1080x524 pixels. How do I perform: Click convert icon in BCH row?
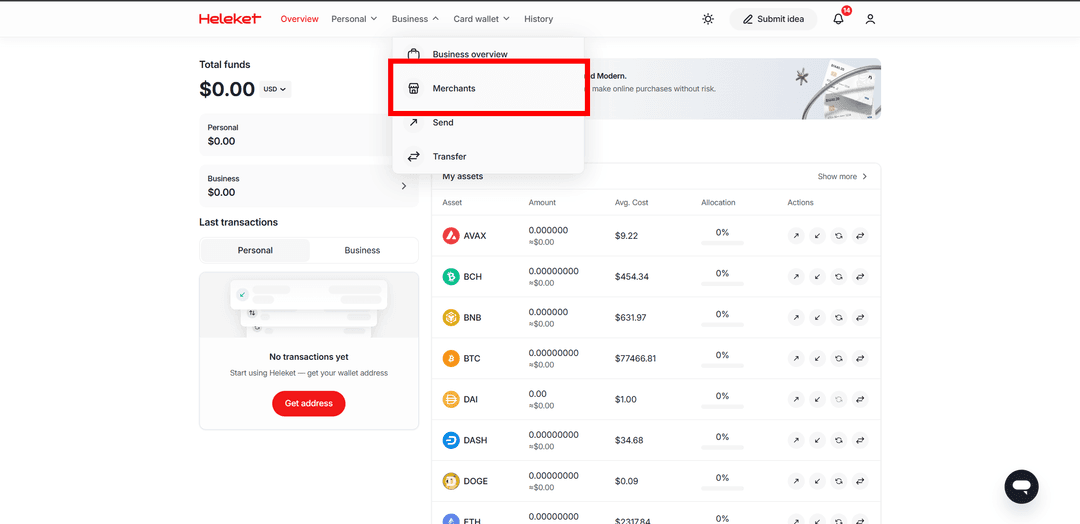click(x=838, y=277)
